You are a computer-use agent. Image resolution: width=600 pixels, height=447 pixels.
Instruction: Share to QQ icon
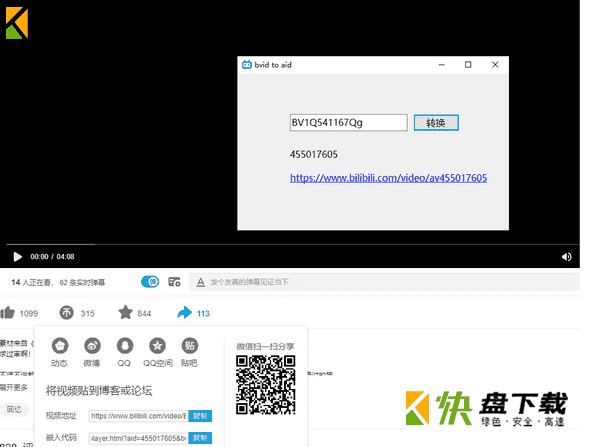coord(125,346)
